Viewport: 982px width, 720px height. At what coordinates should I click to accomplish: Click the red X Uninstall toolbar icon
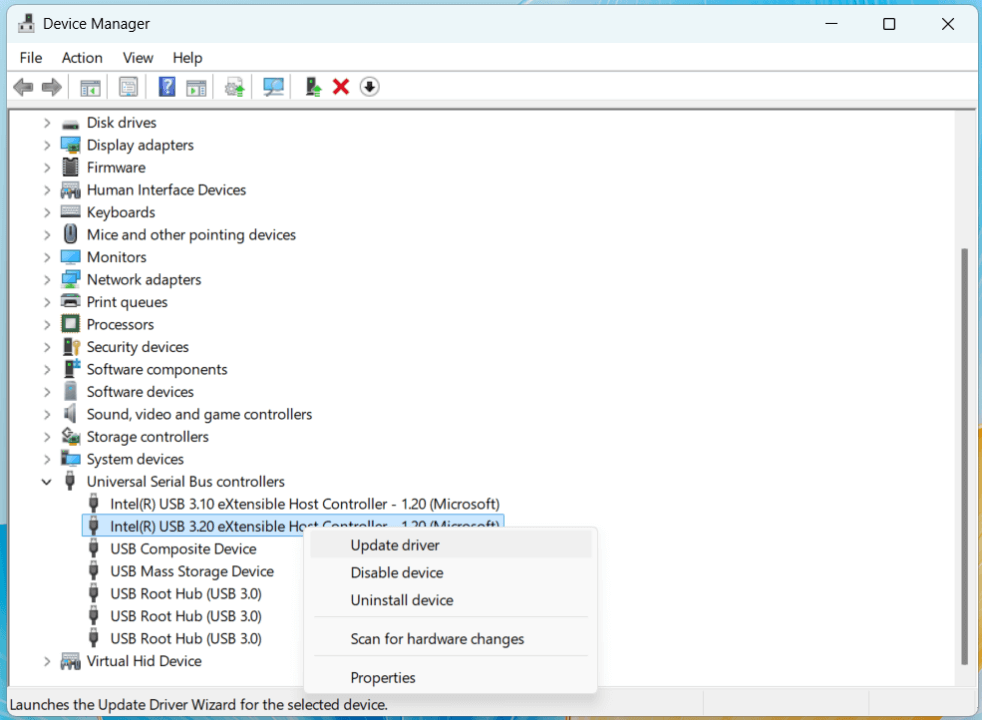[340, 87]
